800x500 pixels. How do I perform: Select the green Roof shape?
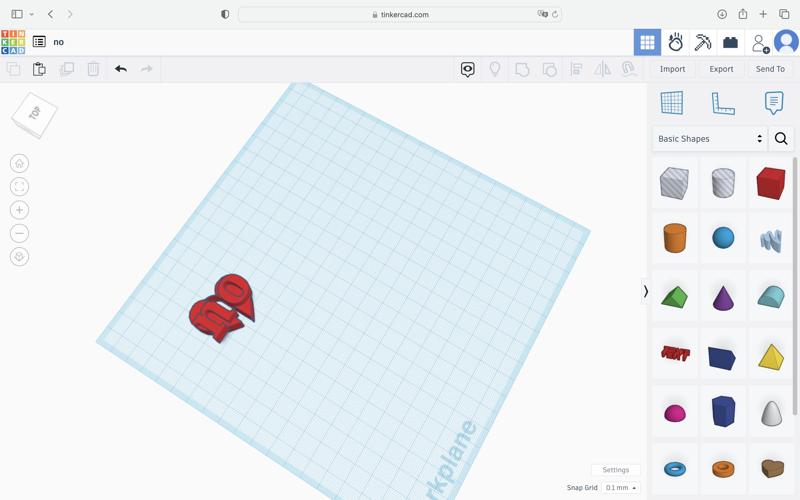[x=674, y=296]
